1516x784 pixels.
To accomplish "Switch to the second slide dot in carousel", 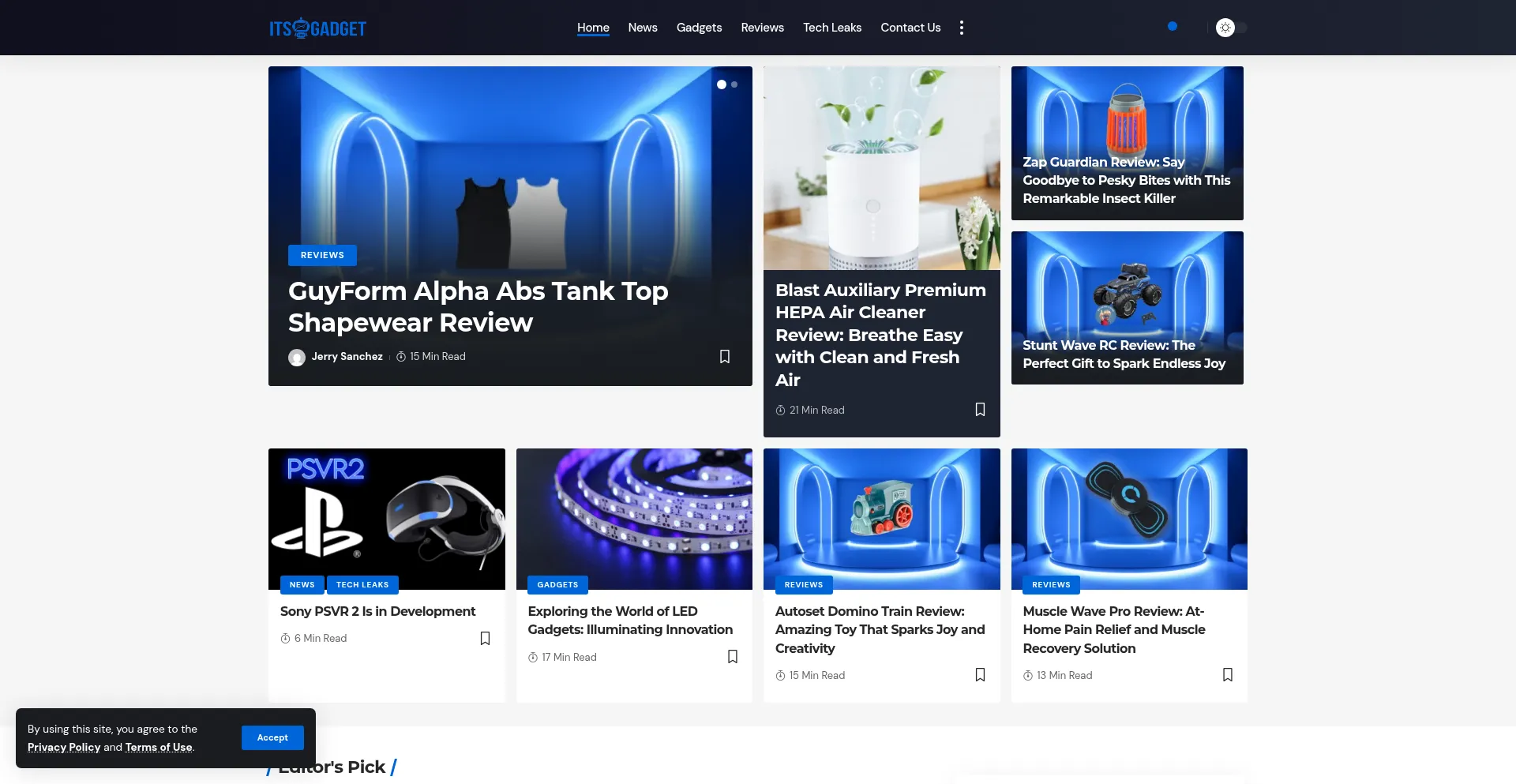I will [x=734, y=84].
